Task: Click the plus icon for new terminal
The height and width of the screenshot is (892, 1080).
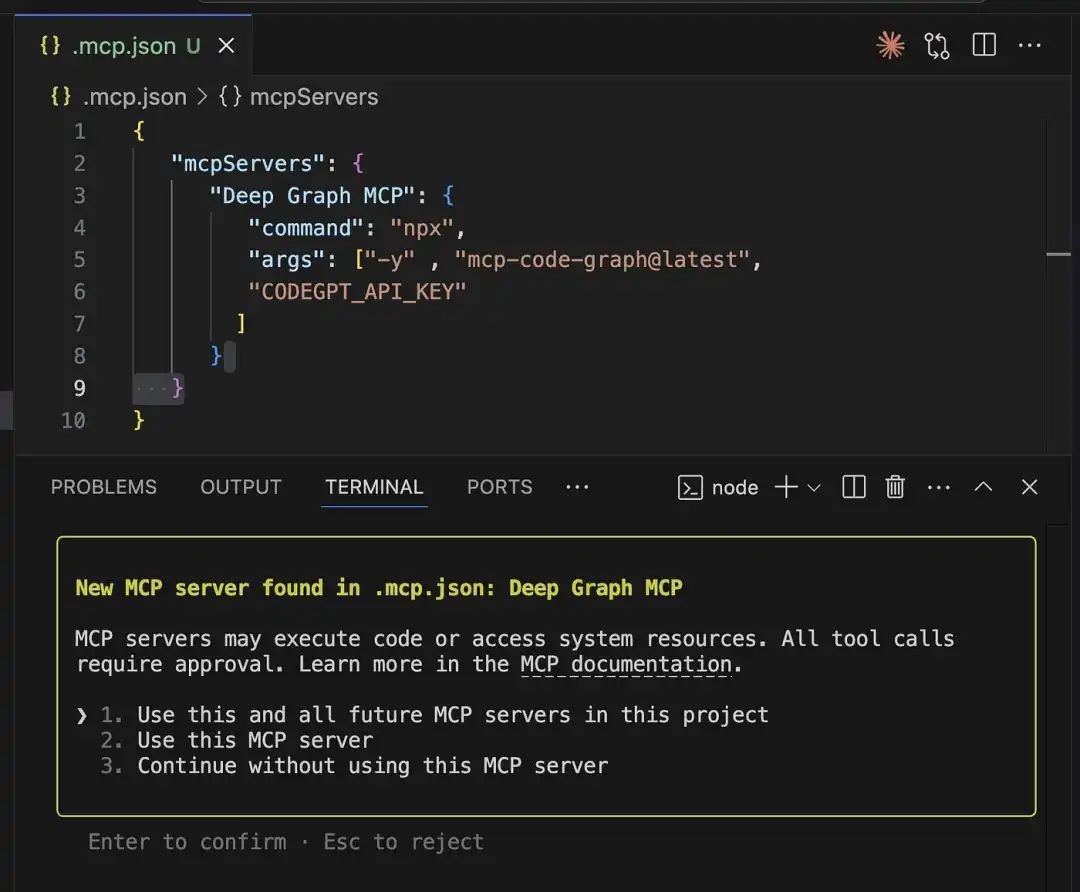Action: point(786,487)
